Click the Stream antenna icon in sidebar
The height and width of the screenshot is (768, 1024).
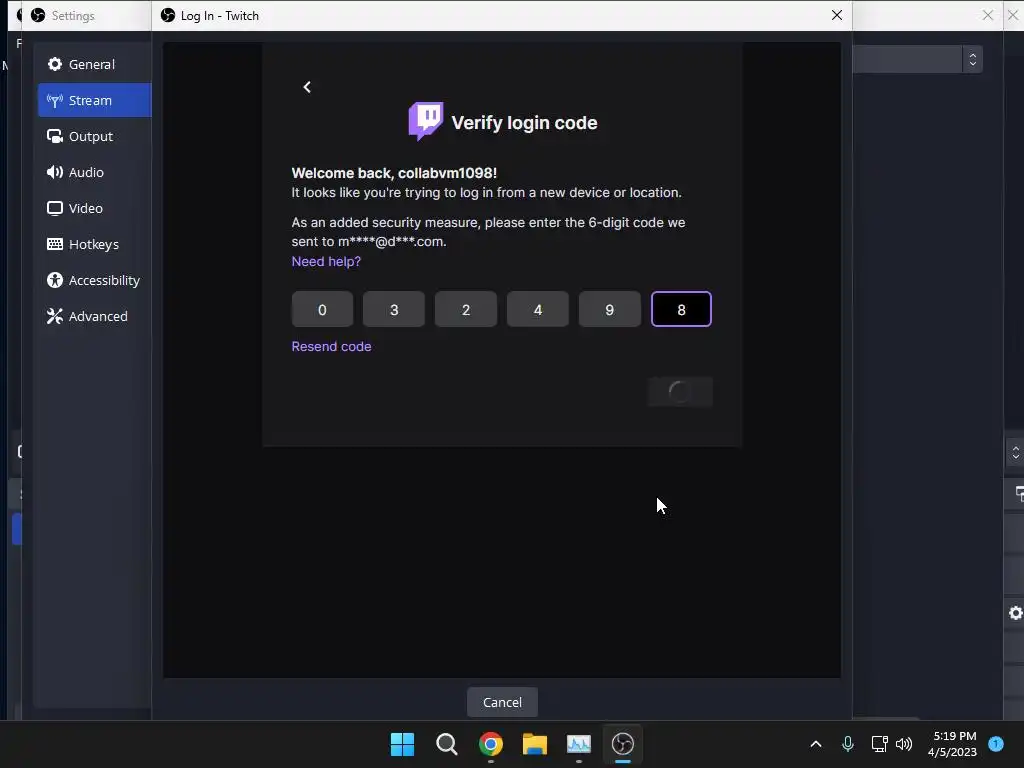55,101
